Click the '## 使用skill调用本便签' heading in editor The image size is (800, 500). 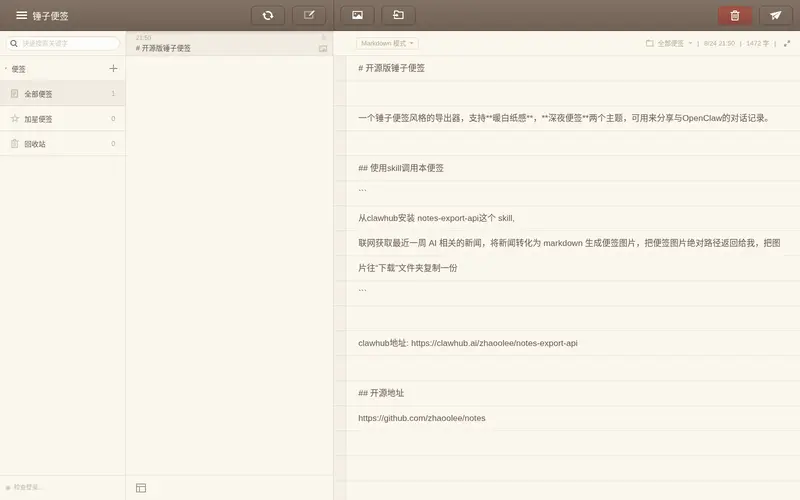401,168
